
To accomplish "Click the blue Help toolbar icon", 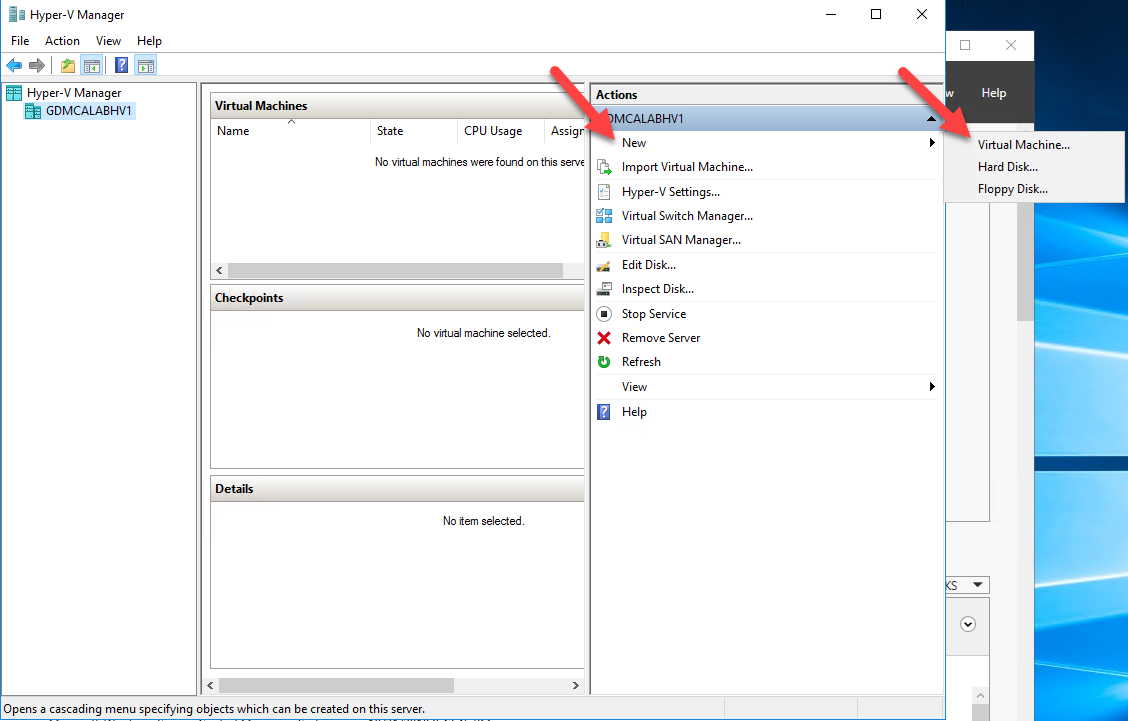I will tap(122, 66).
